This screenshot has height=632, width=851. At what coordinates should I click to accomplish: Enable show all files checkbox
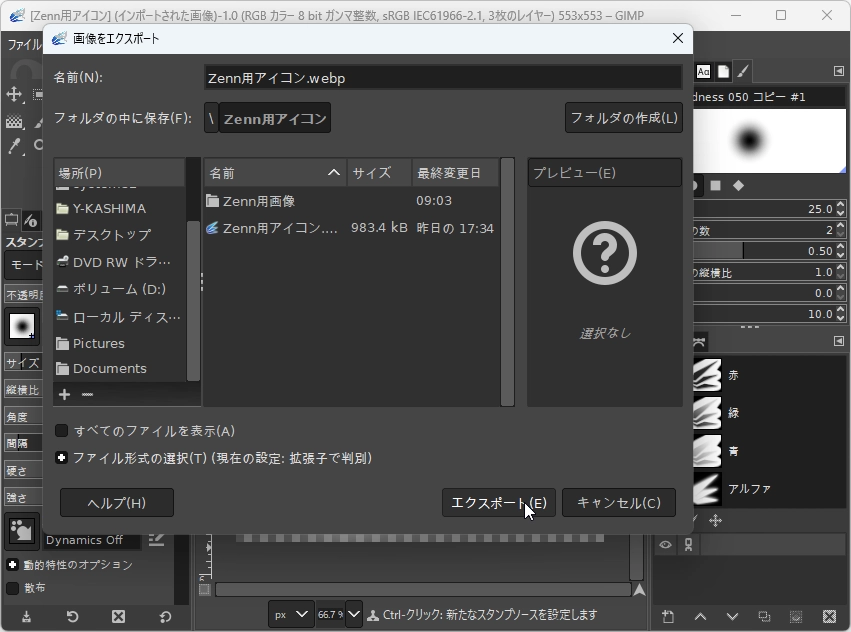tap(61, 431)
